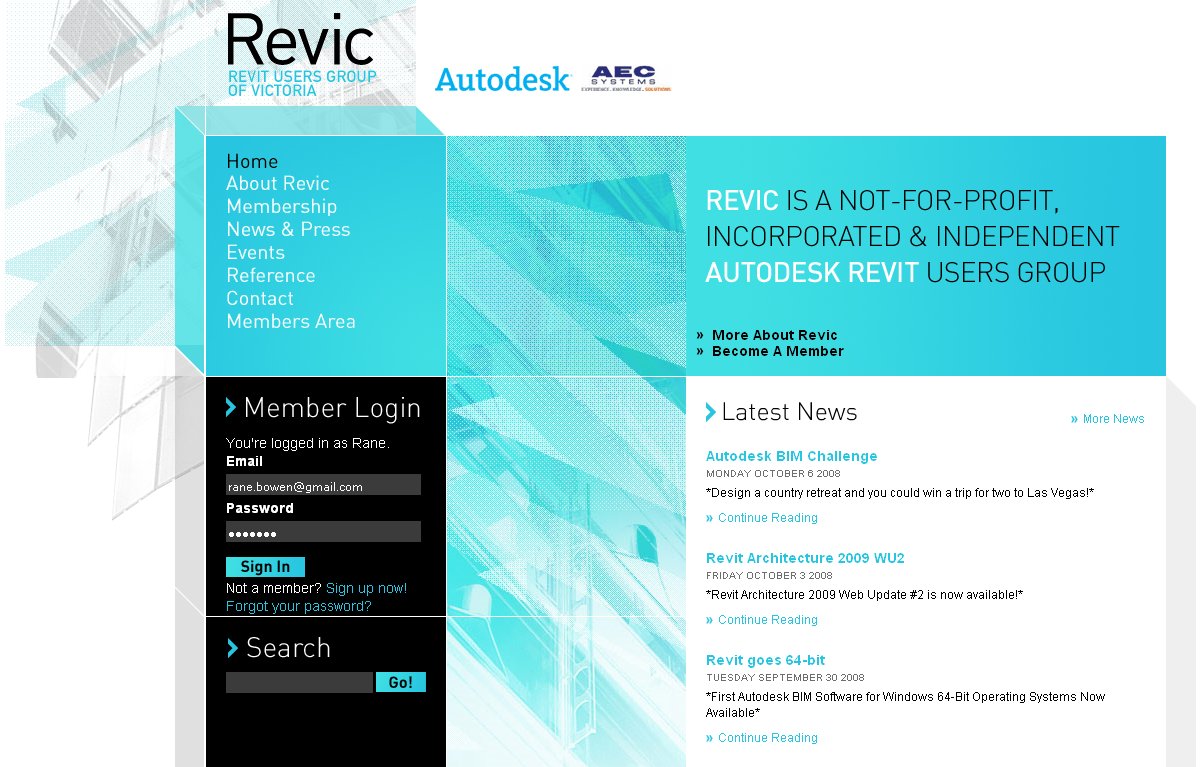1201x767 pixels.
Task: Click the 64-Bit Operating Systems summary text
Action: click(905, 705)
